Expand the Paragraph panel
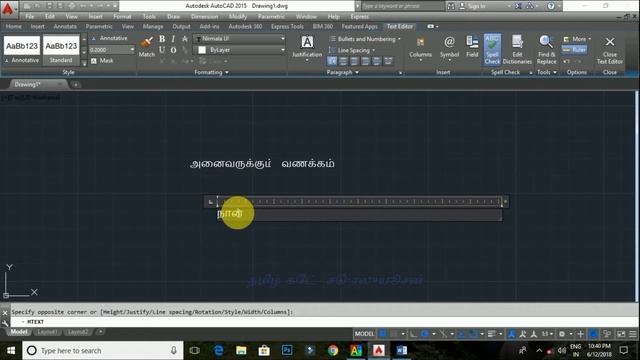 [342, 72]
